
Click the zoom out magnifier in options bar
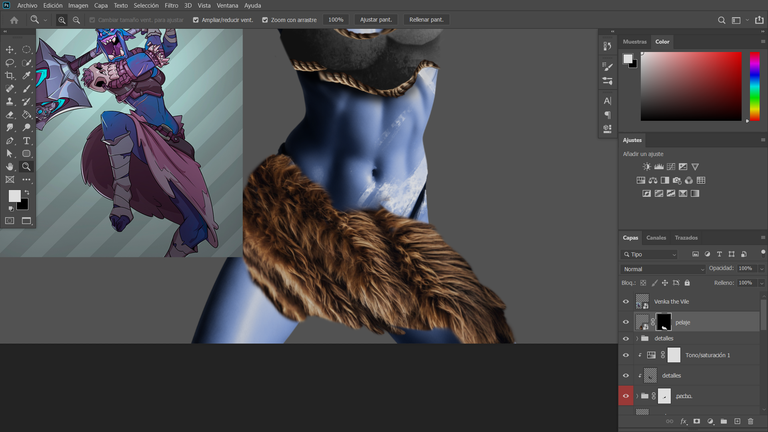coord(76,20)
